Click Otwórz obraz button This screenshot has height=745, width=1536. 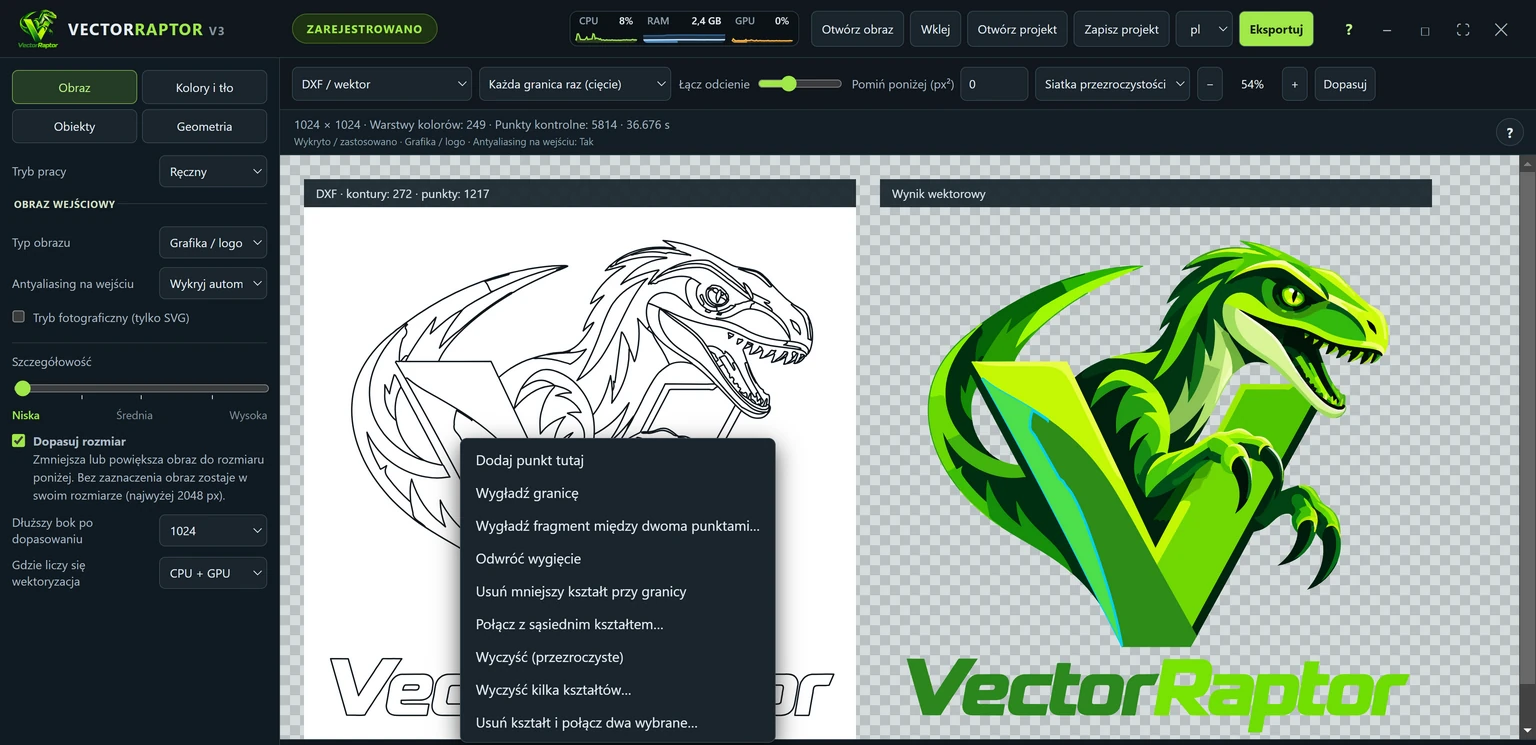point(857,29)
